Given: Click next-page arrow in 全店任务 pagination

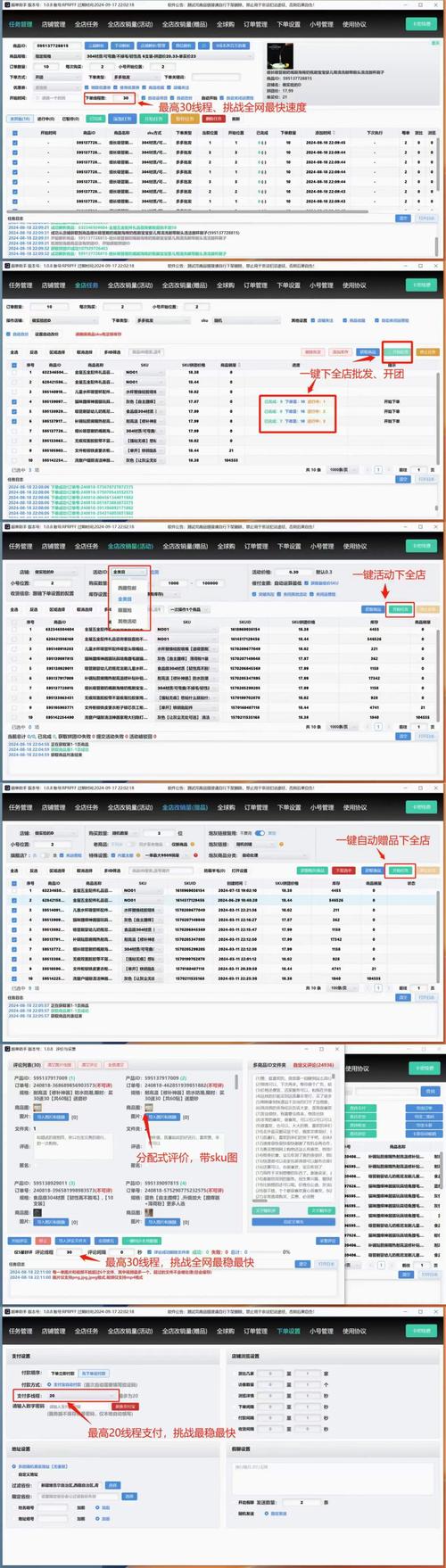Looking at the screenshot, I should pyautogui.click(x=389, y=468).
